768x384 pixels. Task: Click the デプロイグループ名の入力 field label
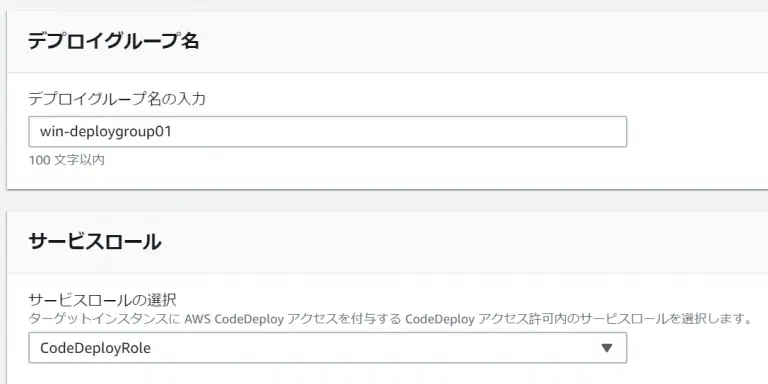tap(117, 99)
